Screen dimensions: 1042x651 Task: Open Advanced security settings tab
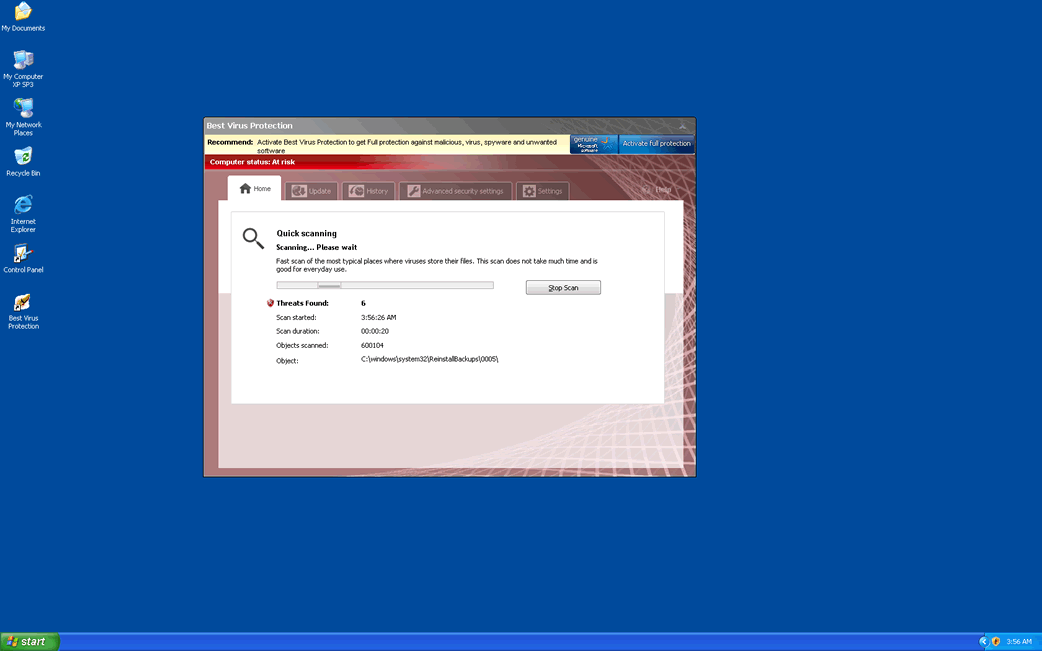click(455, 191)
